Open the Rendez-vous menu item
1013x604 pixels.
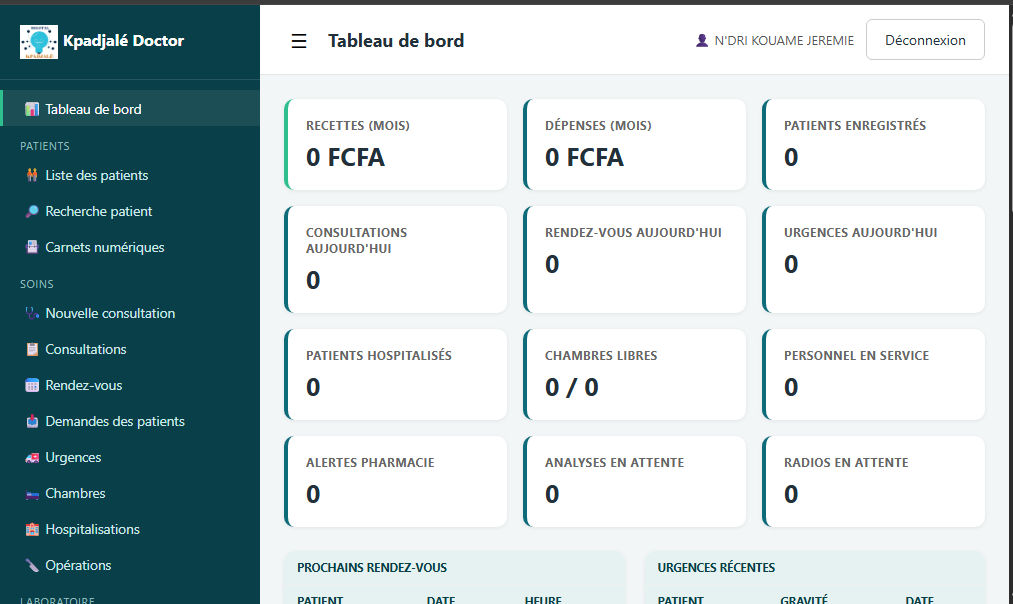(x=130, y=386)
